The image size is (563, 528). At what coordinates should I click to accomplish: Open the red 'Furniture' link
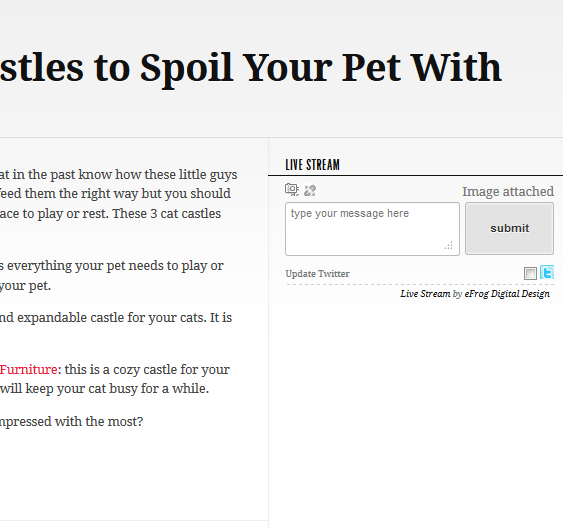point(28,369)
